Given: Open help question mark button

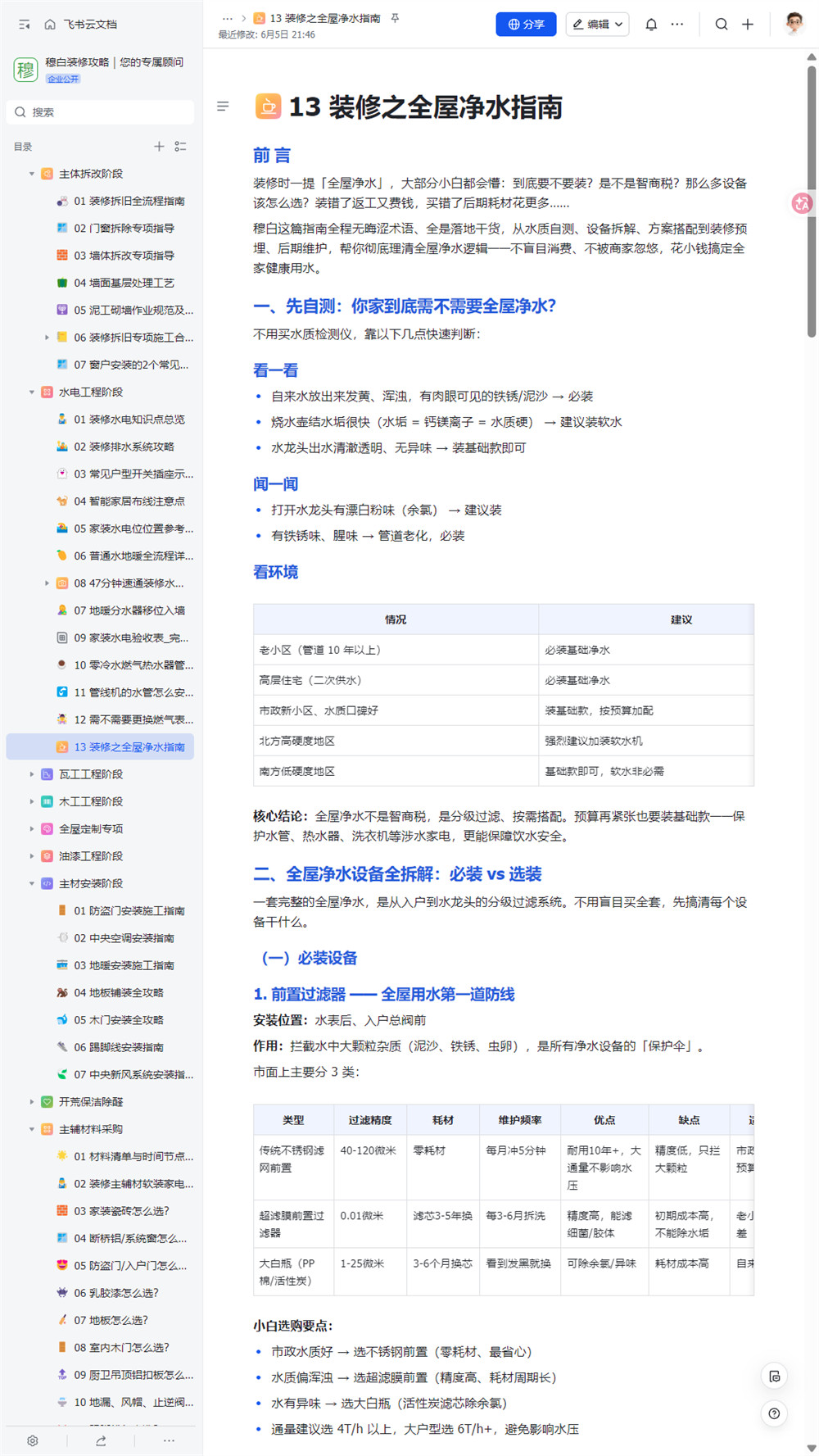Looking at the screenshot, I should pos(774,1413).
